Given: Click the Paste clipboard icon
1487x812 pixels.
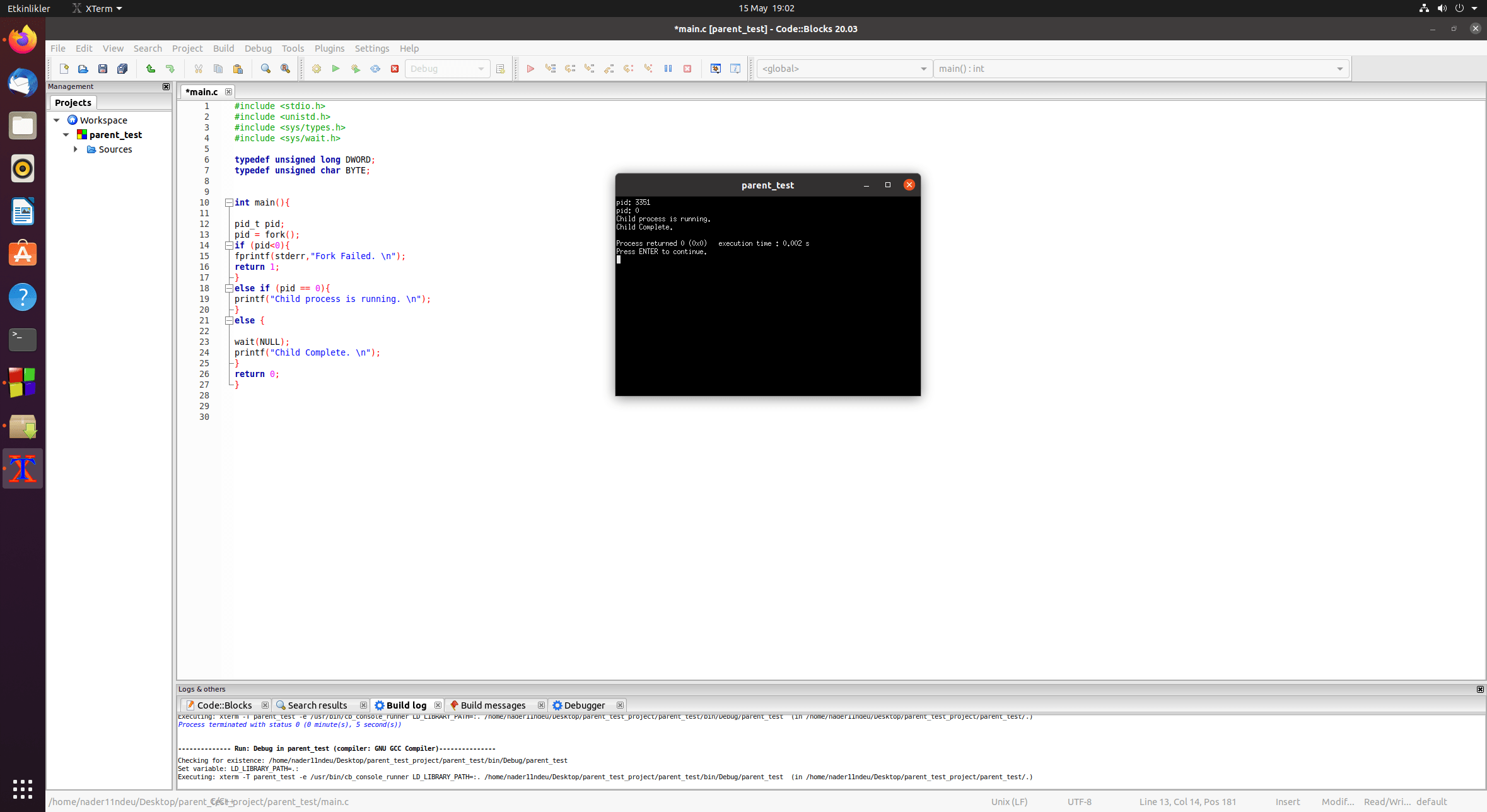Looking at the screenshot, I should (x=238, y=69).
